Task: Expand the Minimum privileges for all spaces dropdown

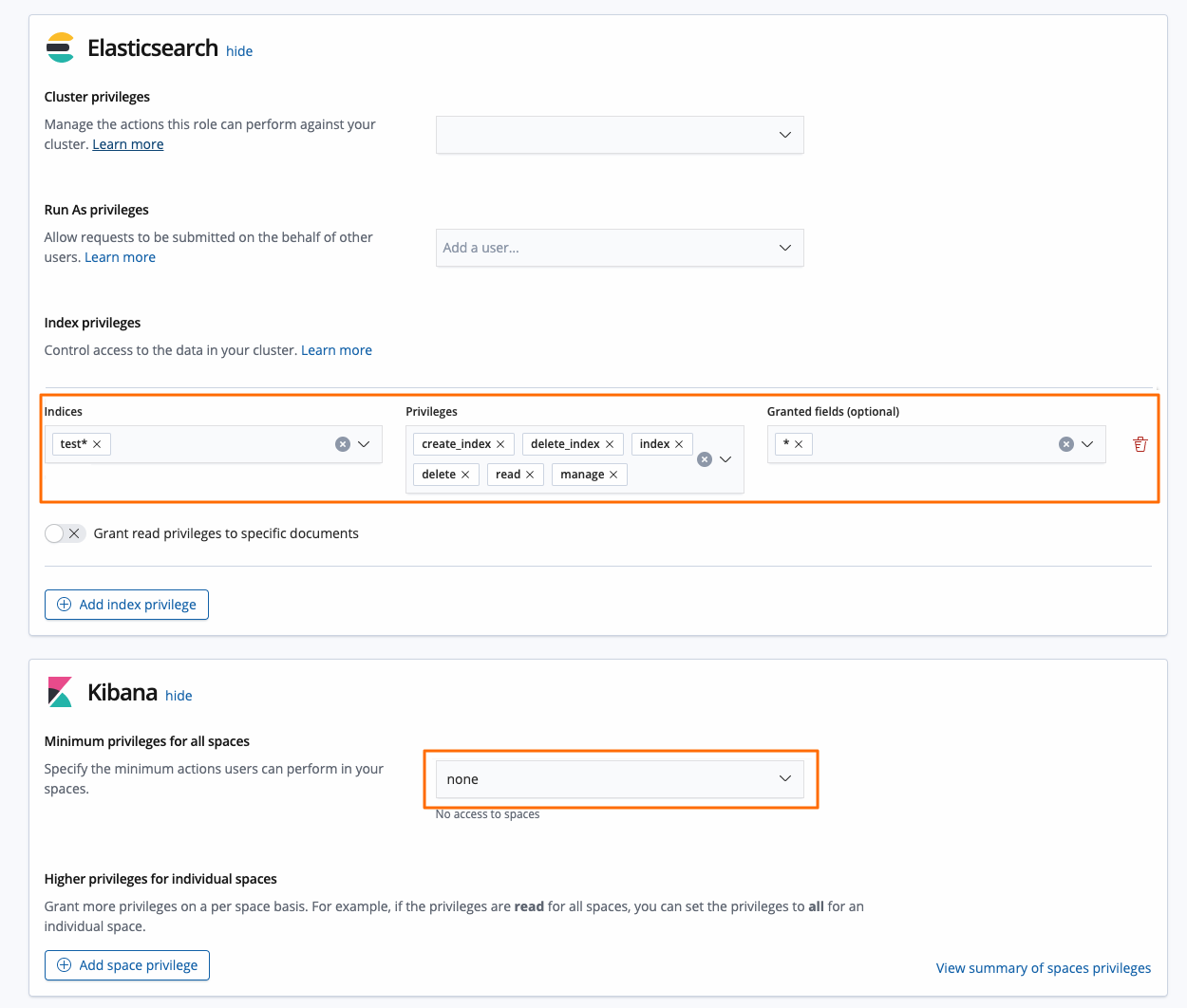Action: tap(619, 779)
